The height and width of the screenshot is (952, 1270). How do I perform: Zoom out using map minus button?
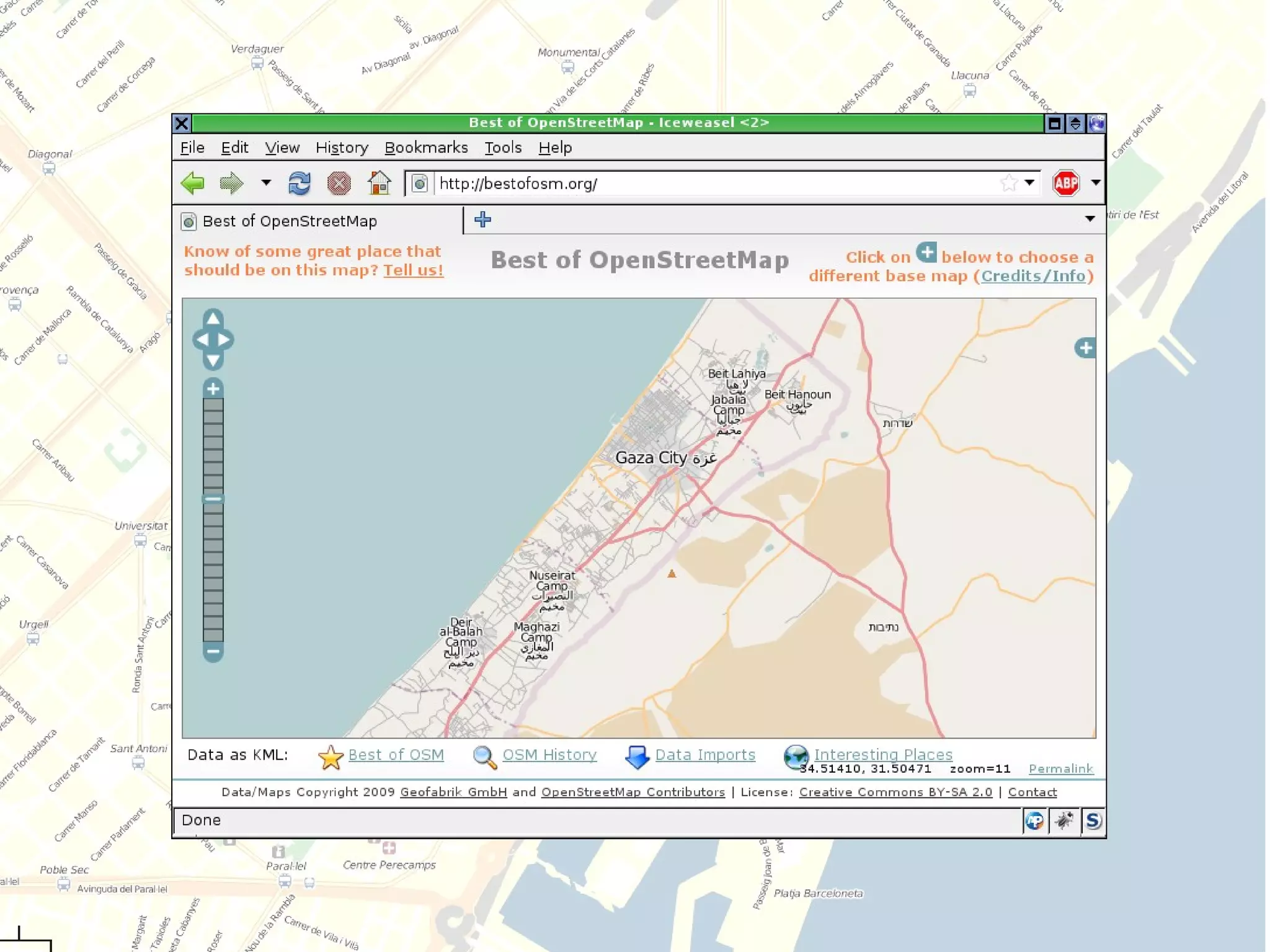[213, 652]
